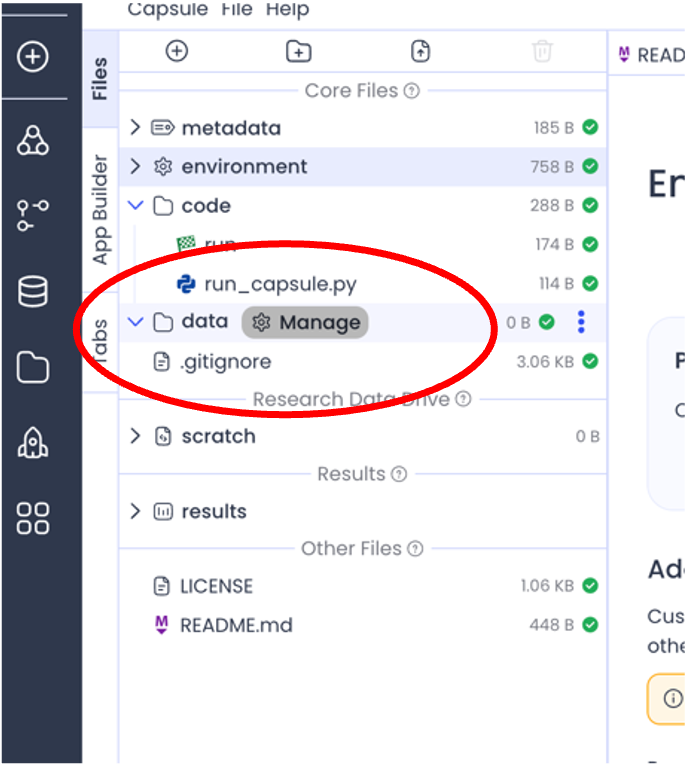
Task: Click the three-dot menu on the data row
Action: point(581,322)
